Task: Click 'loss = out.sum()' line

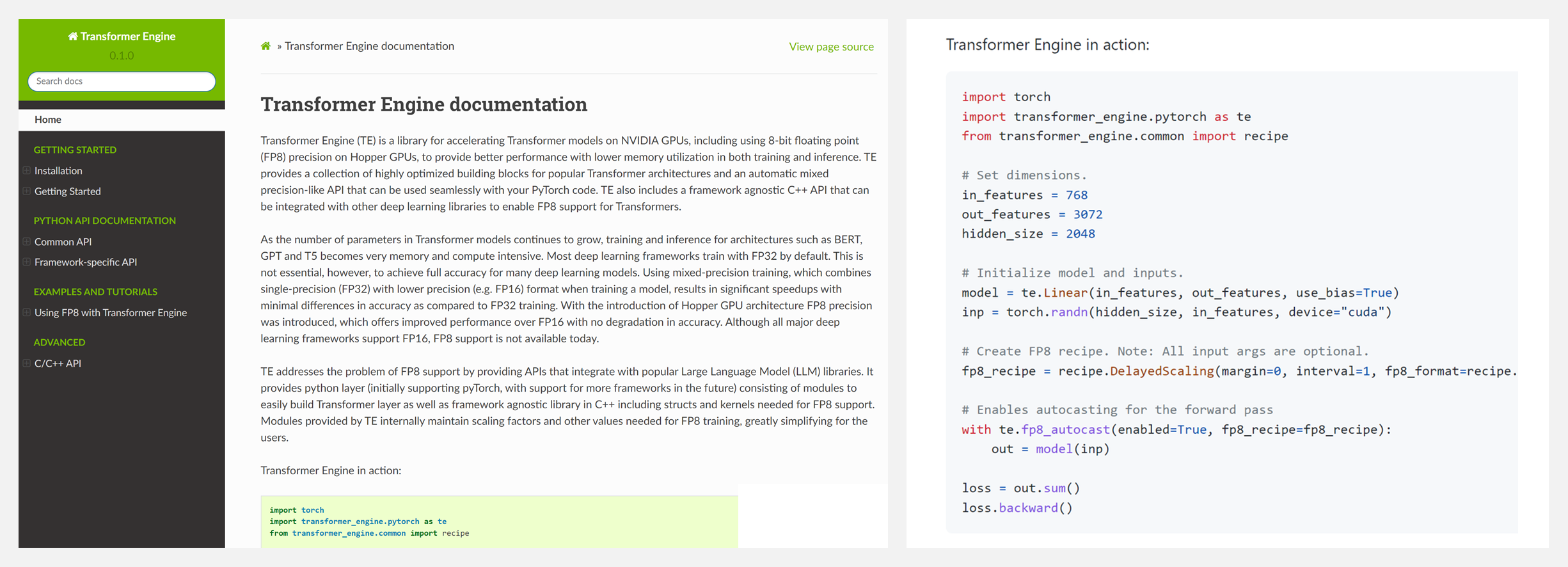Action: [1020, 488]
